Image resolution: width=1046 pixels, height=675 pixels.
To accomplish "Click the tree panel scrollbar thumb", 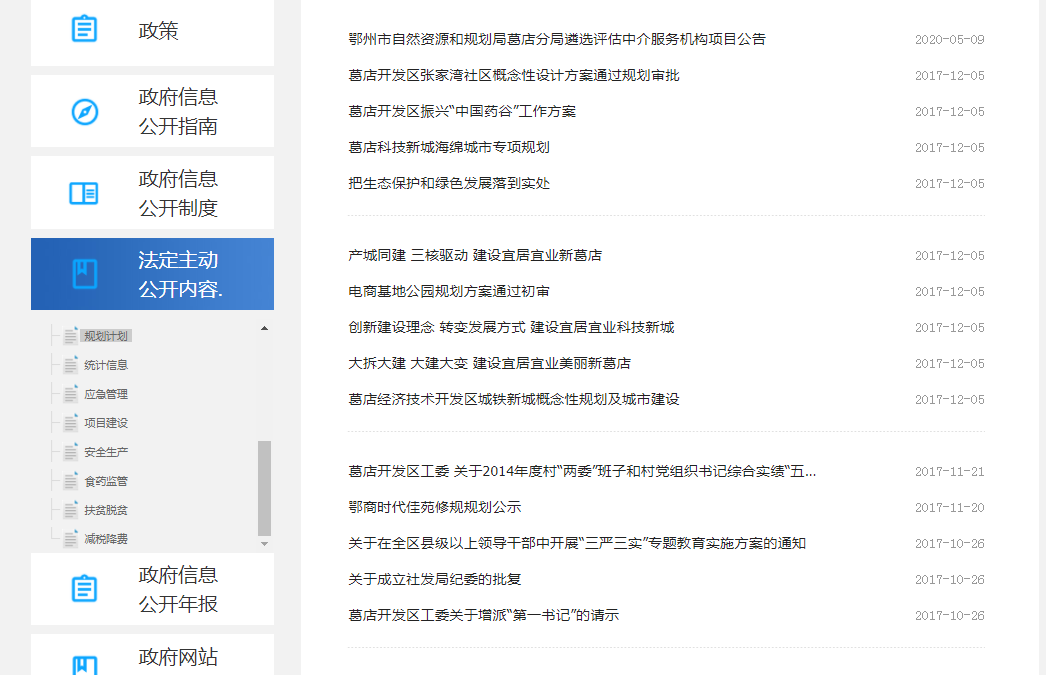I will tap(264, 488).
